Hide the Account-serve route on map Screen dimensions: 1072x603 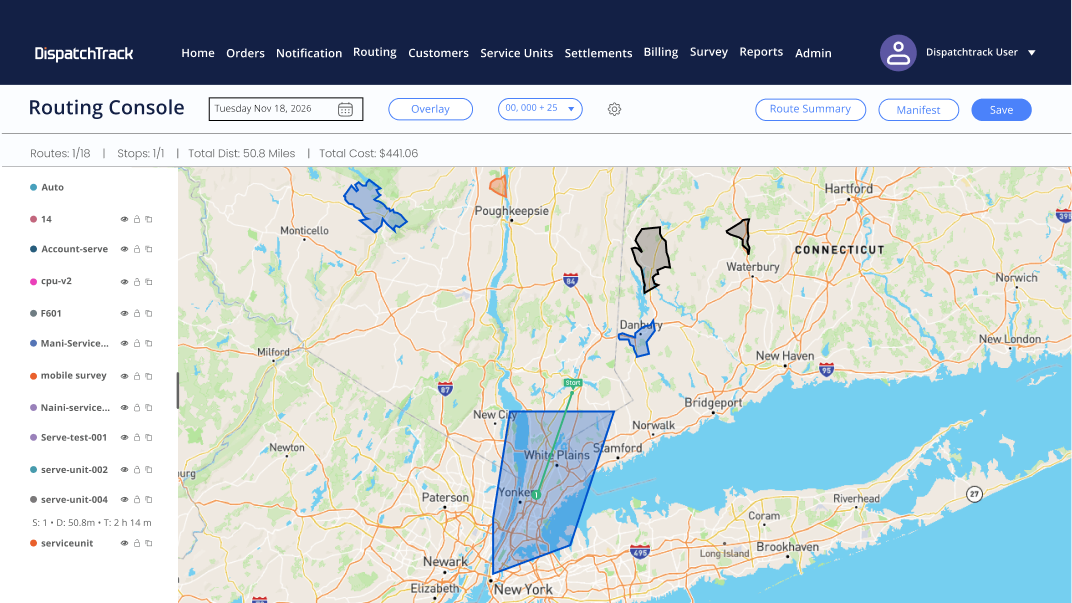(124, 250)
